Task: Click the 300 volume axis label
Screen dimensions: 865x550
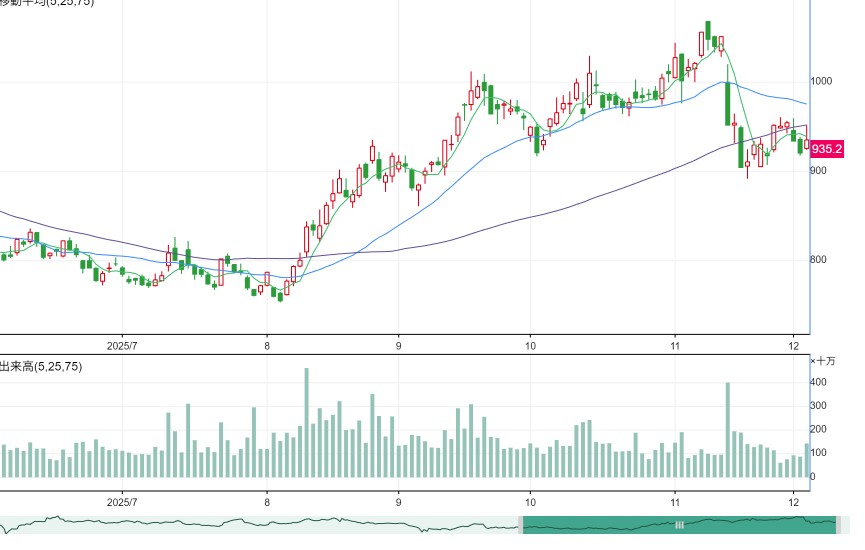Action: (x=818, y=406)
